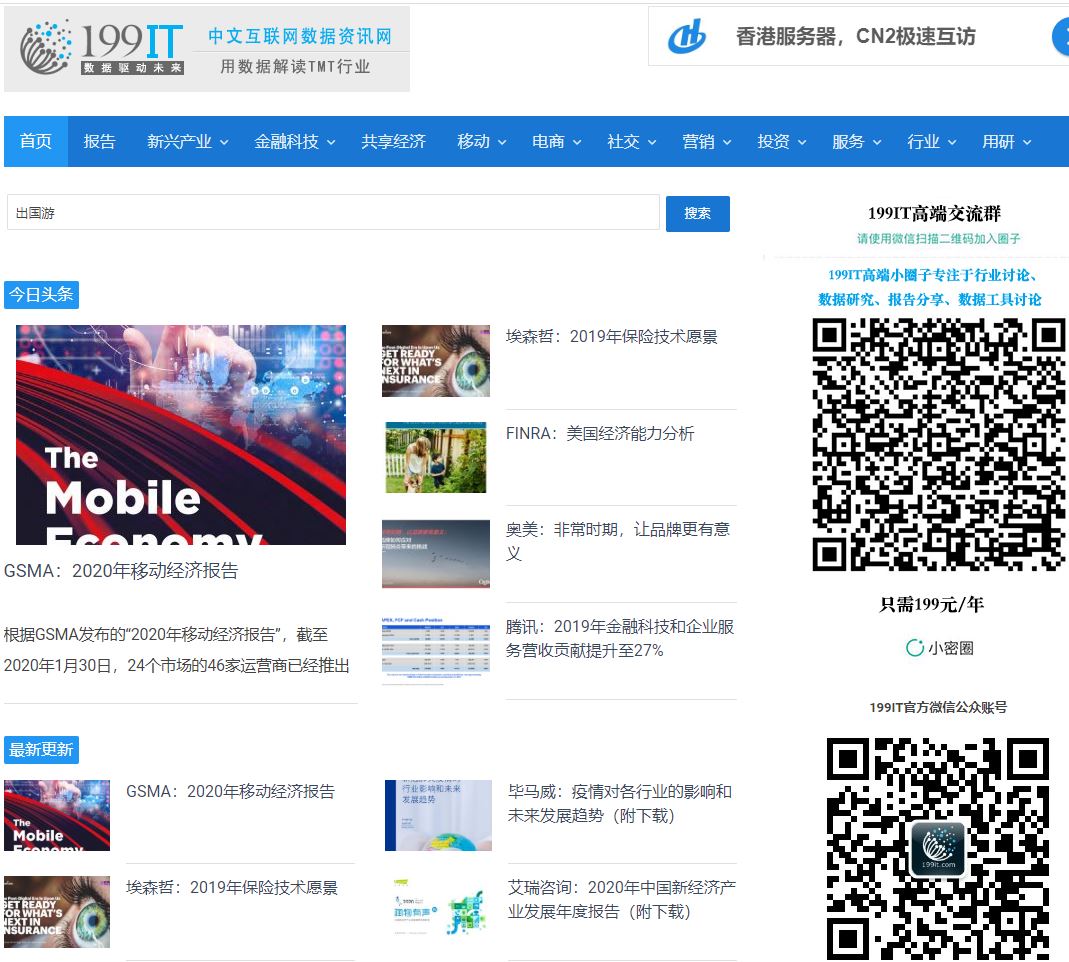
Task: Expand the 用研 dropdown chevron
Action: (1027, 142)
